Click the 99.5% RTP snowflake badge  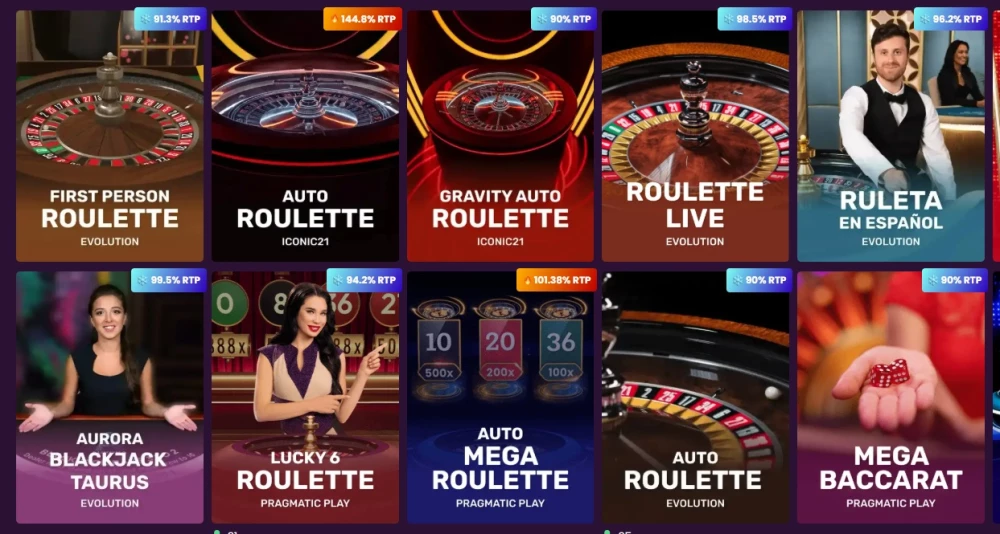coord(168,280)
